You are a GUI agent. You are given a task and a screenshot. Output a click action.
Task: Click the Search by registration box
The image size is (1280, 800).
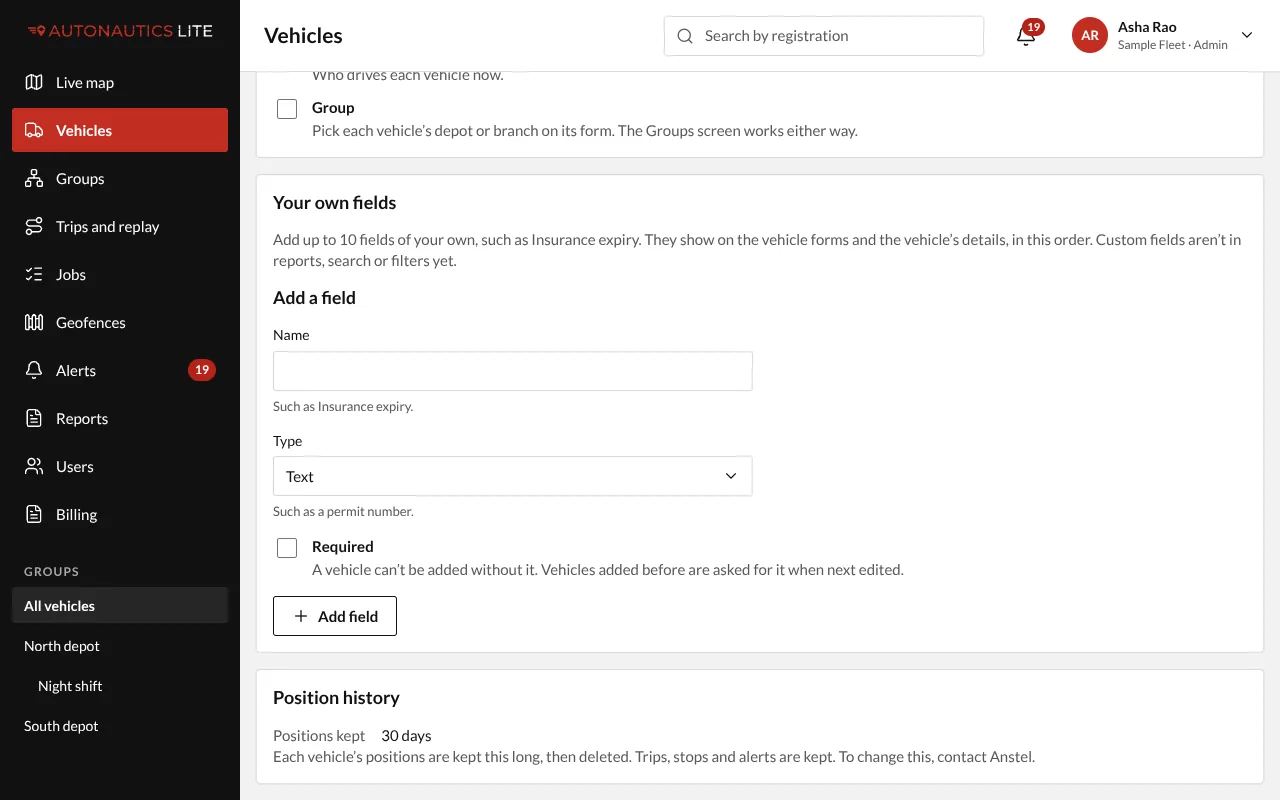pyautogui.click(x=824, y=36)
